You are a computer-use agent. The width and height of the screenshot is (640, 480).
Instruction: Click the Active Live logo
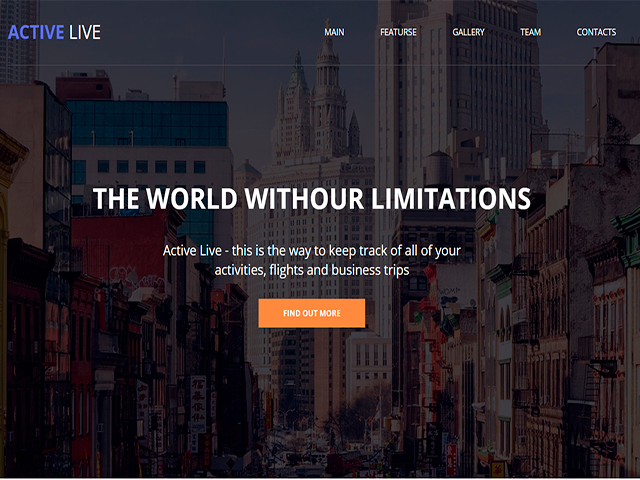[54, 32]
